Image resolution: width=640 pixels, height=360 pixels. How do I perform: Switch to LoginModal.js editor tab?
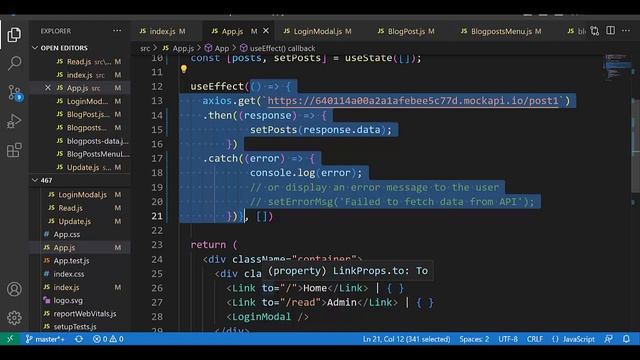[318, 31]
